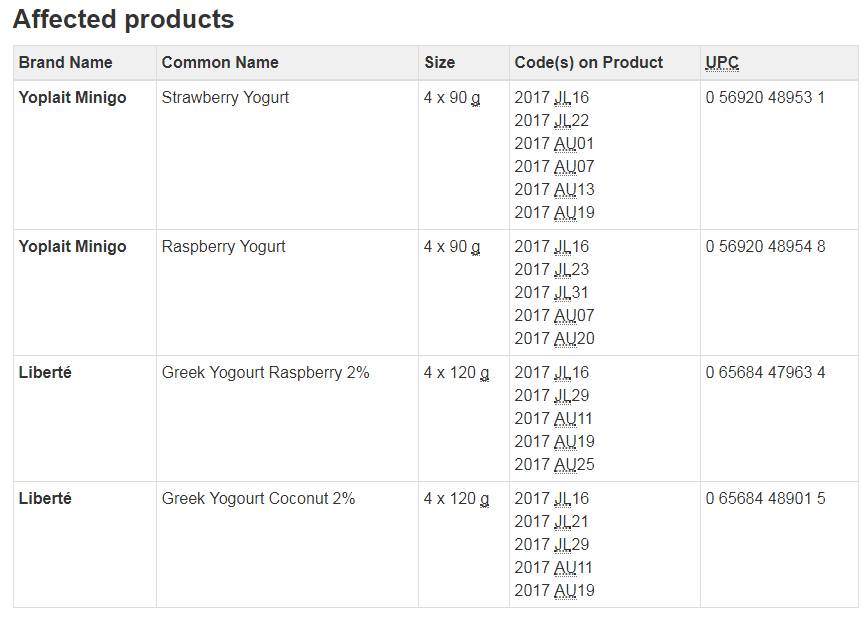Select the product code 2017 AU01
The image size is (862, 620).
[x=554, y=143]
